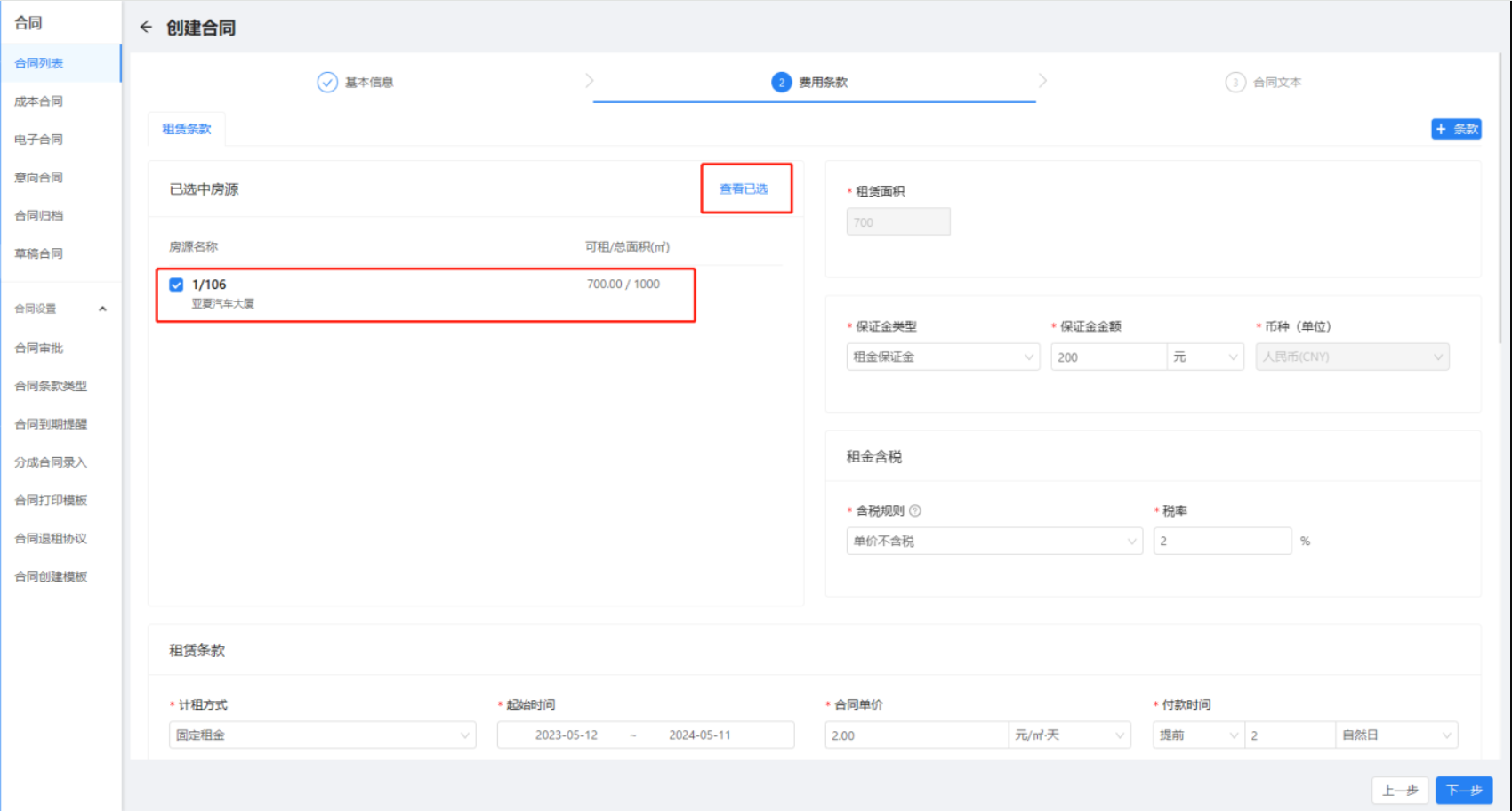Click the 基本信息 step checkmark icon

[x=327, y=83]
